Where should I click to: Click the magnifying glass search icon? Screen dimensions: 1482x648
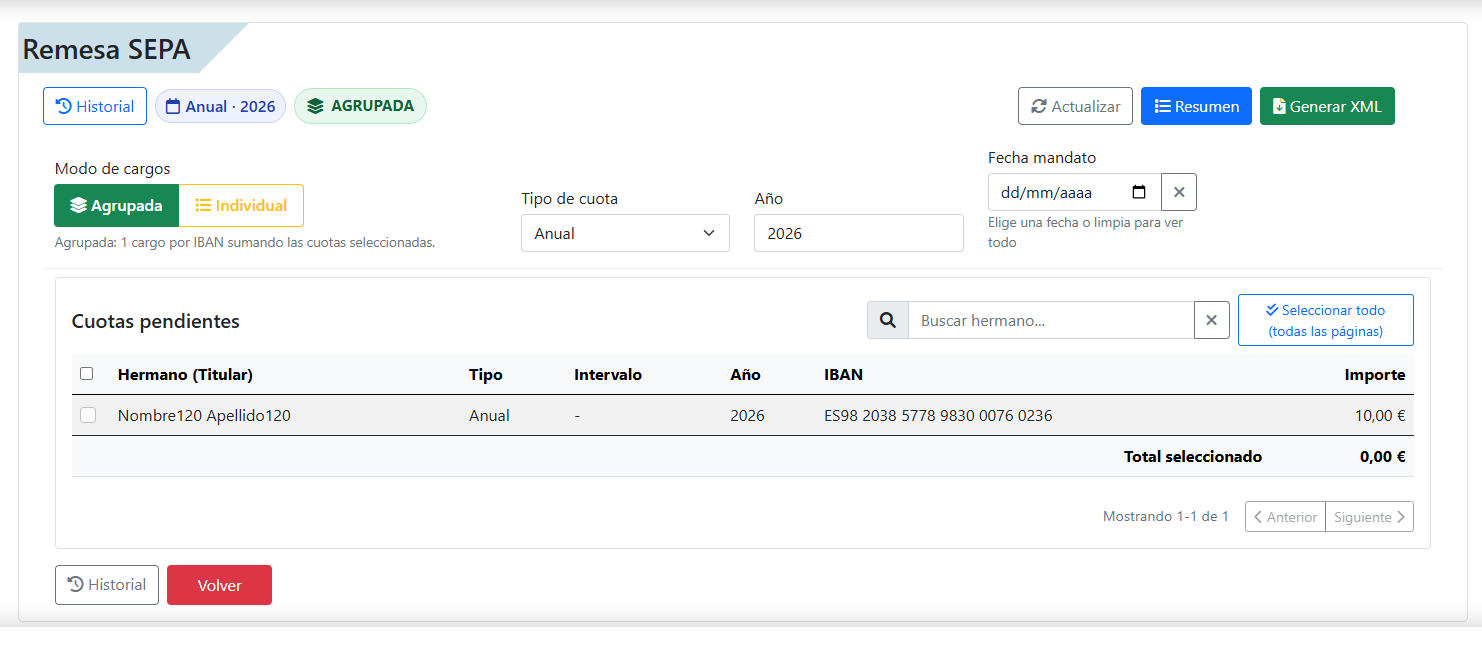click(887, 320)
